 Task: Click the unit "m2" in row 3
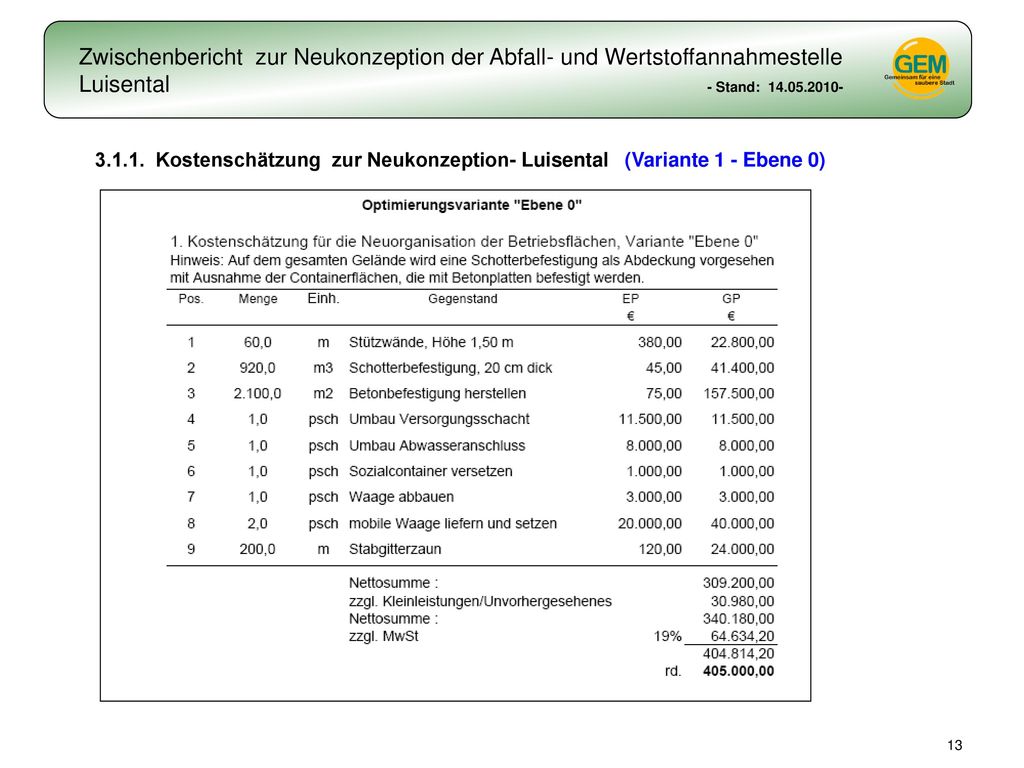323,394
